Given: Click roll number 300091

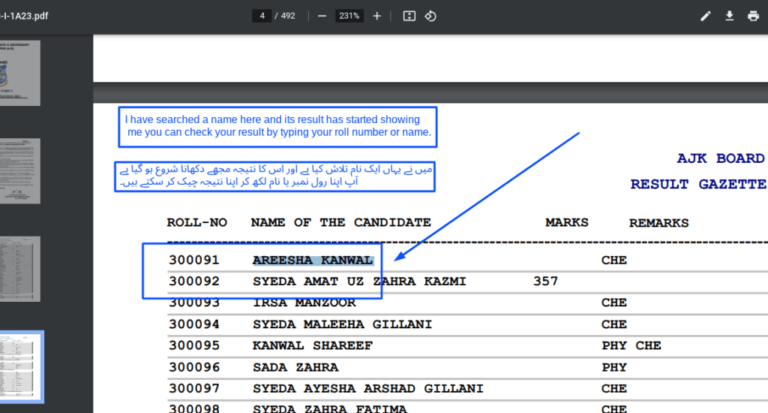Looking at the screenshot, I should [x=194, y=260].
